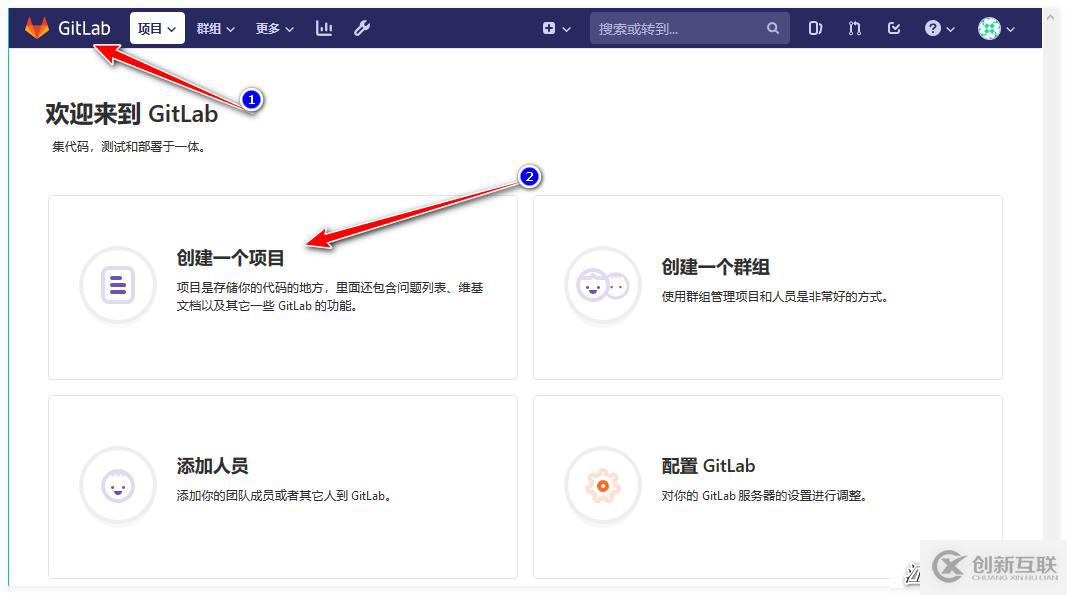Click the group faces icon
Screen dimensions: 1067x595
[603, 285]
